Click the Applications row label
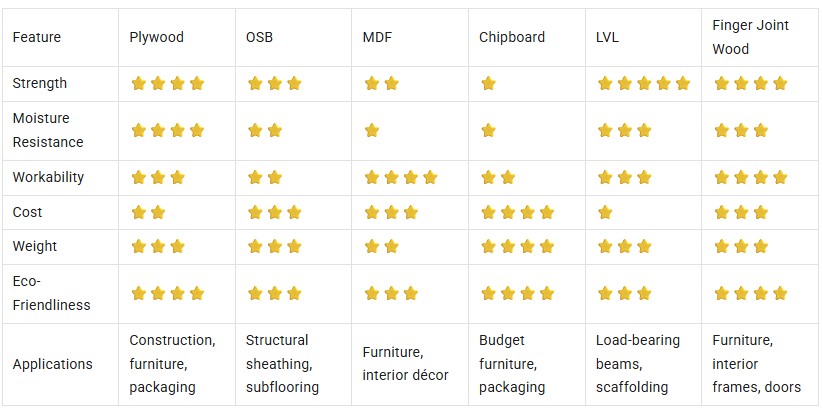Screen dimensions: 823x408 pos(52,364)
